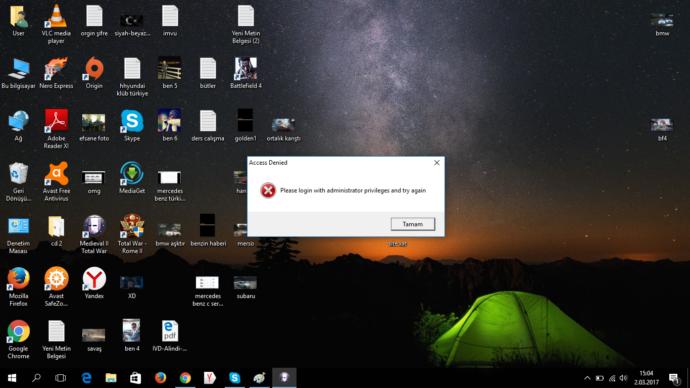Select the IVD-Alindi pdf file icon
This screenshot has width=690, height=388.
coord(170,336)
